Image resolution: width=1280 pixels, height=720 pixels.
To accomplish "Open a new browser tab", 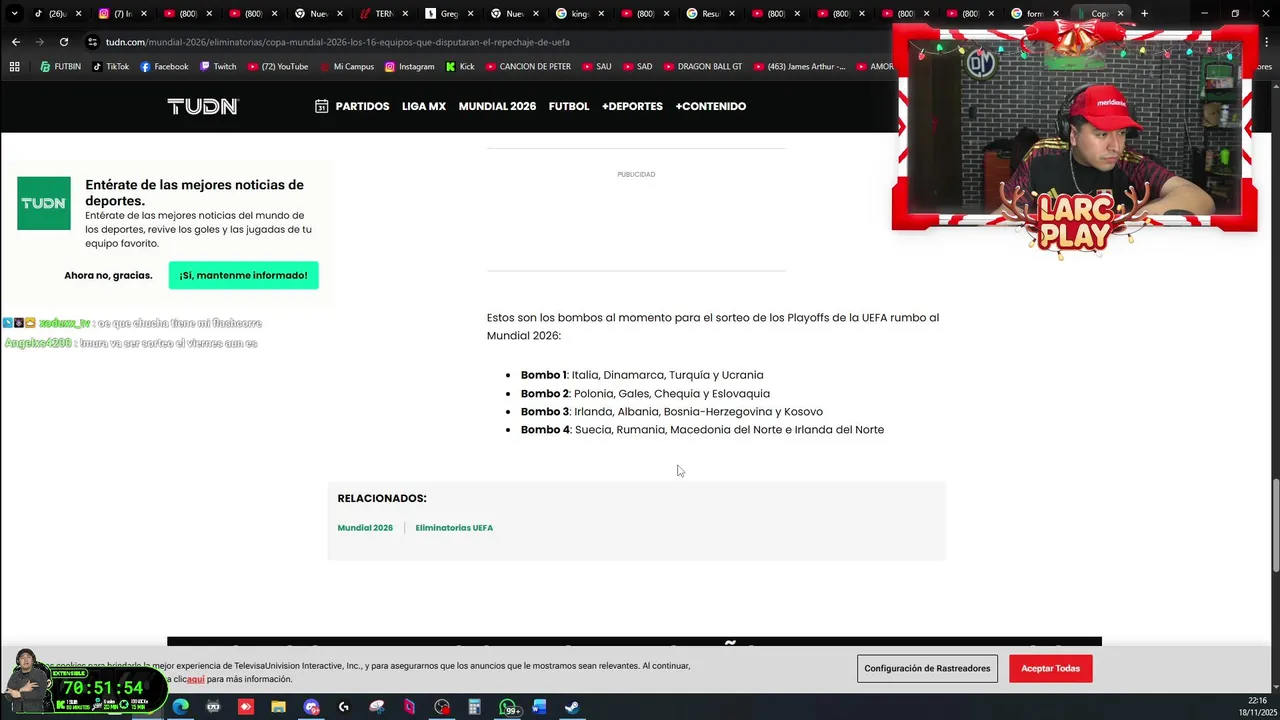I will pyautogui.click(x=1144, y=14).
